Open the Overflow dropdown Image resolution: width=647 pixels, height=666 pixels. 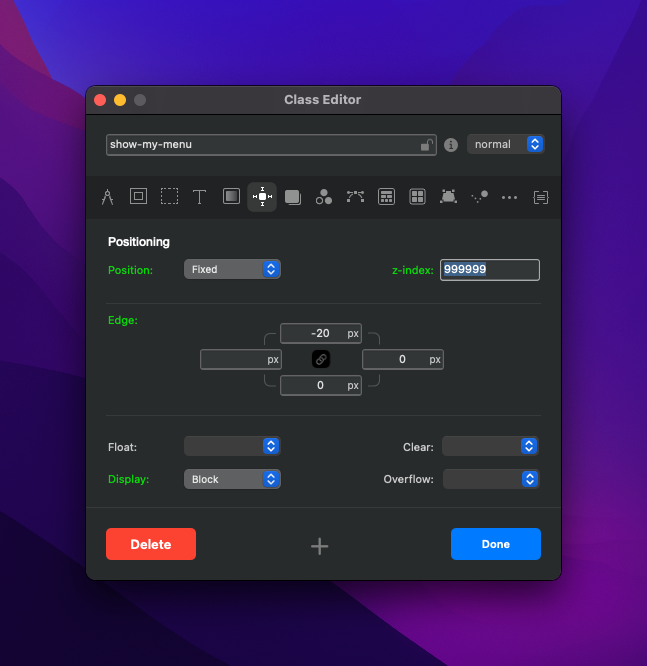click(491, 479)
